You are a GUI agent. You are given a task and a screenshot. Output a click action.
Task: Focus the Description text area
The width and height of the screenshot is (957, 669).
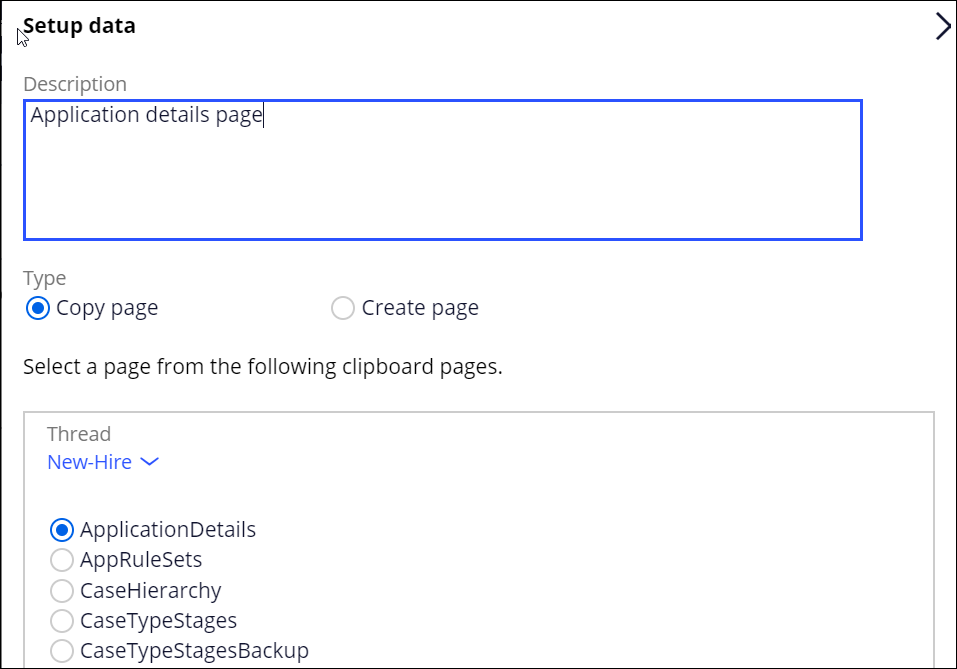point(442,170)
